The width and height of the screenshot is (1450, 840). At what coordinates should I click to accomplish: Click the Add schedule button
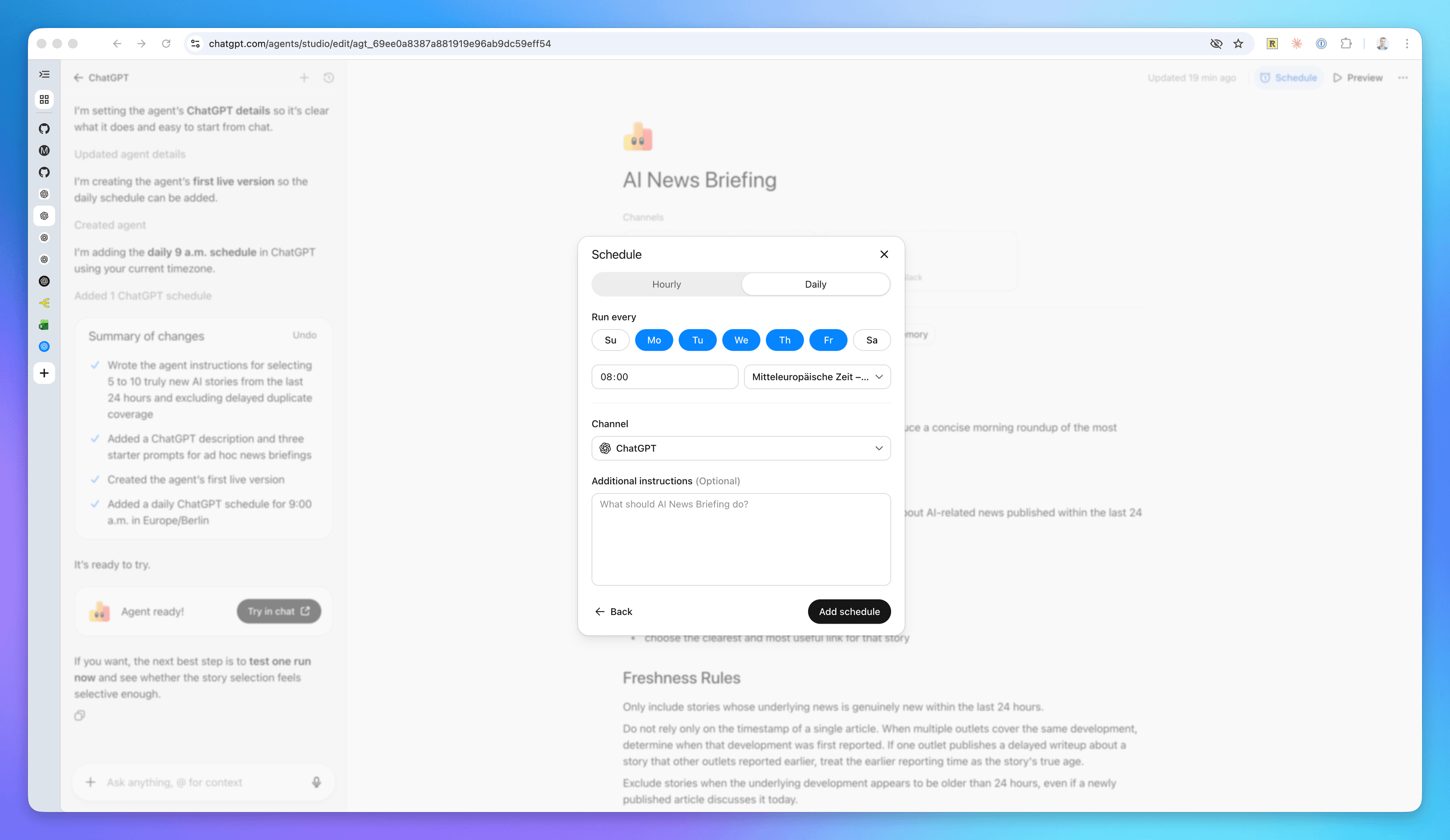(x=849, y=612)
